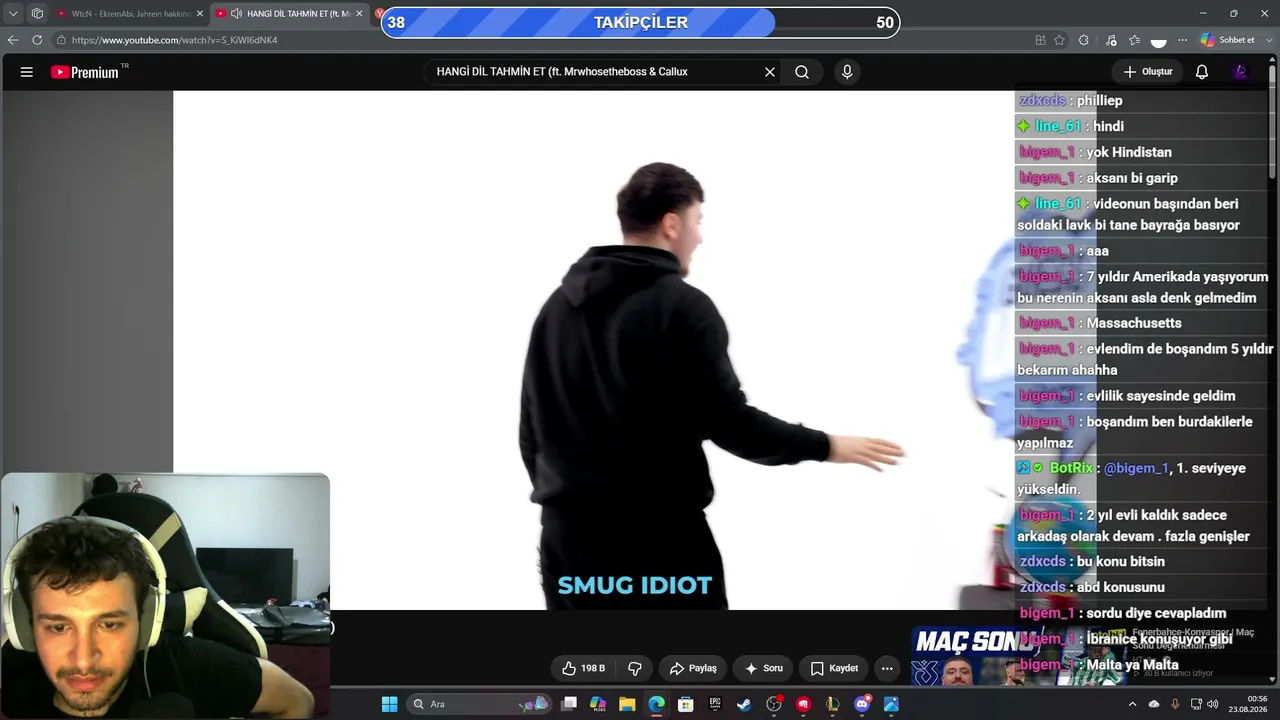The width and height of the screenshot is (1280, 720).
Task: Open the tab search dropdown arrow
Action: (x=13, y=13)
